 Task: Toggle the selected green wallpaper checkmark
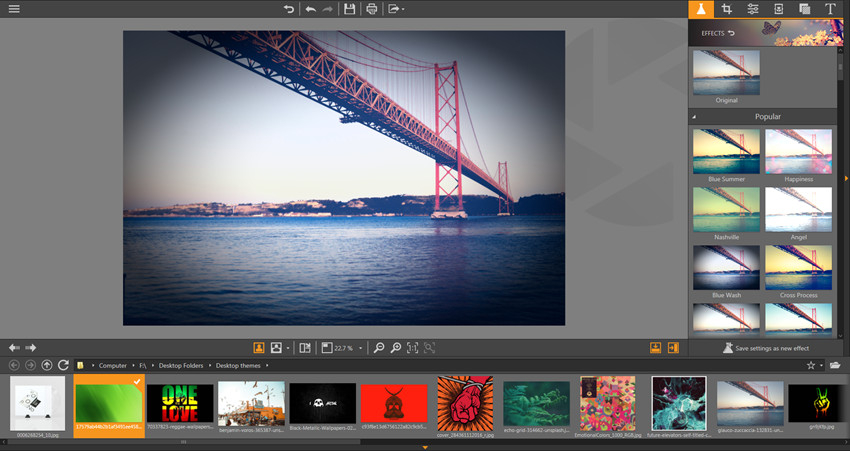137,382
